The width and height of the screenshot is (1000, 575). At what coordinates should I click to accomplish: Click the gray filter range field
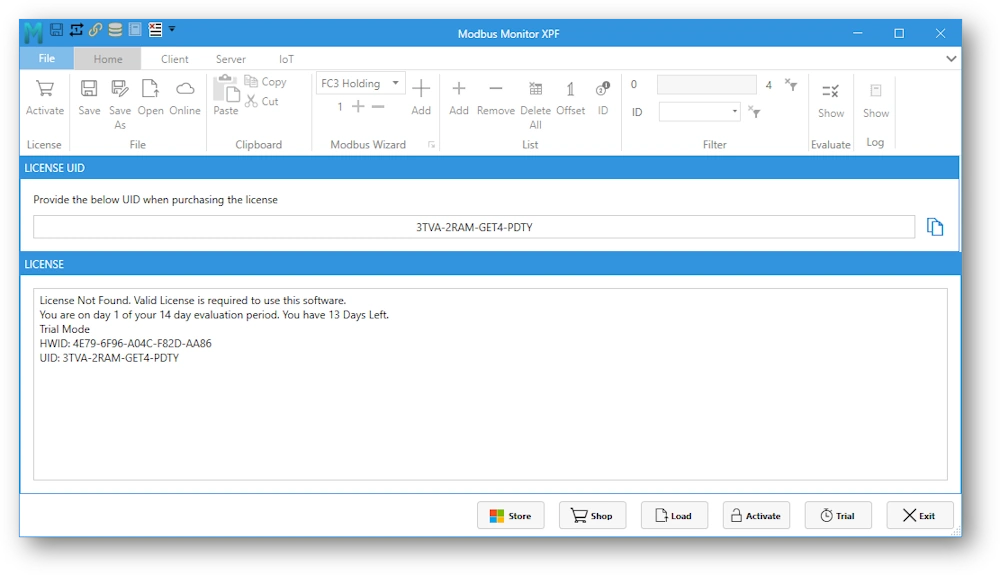click(x=707, y=85)
